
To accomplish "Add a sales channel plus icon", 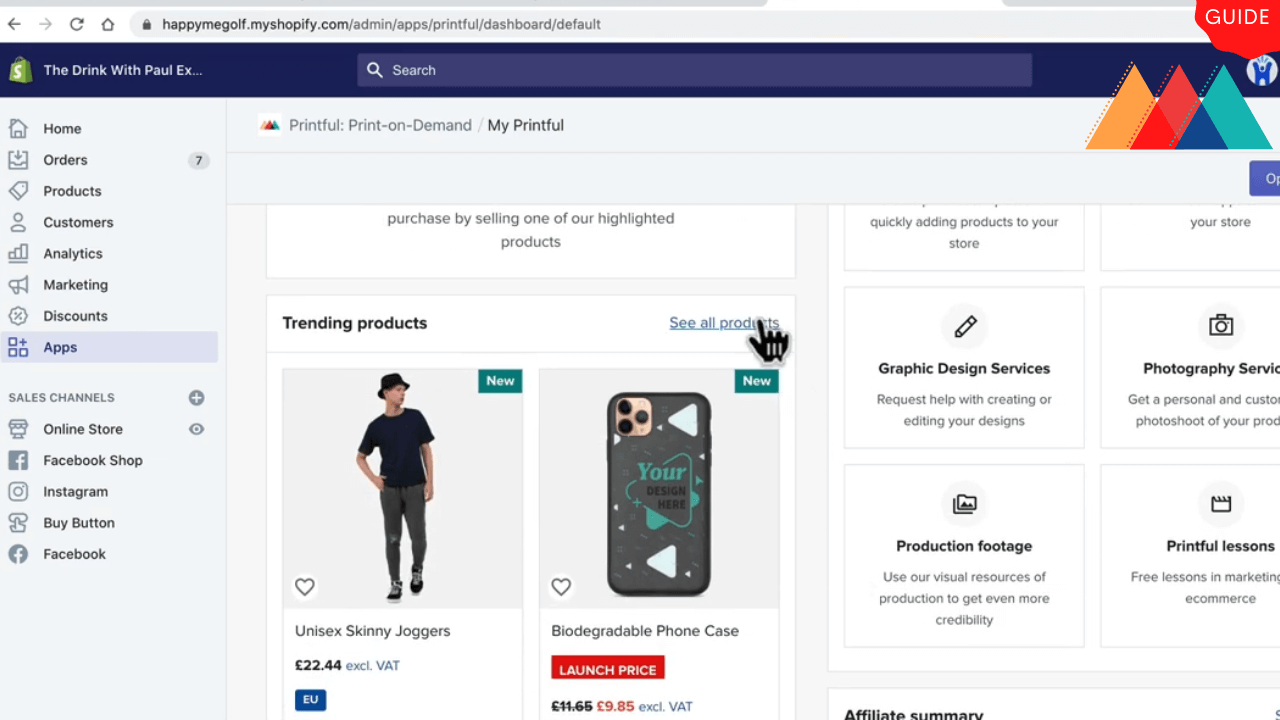I will tap(196, 398).
